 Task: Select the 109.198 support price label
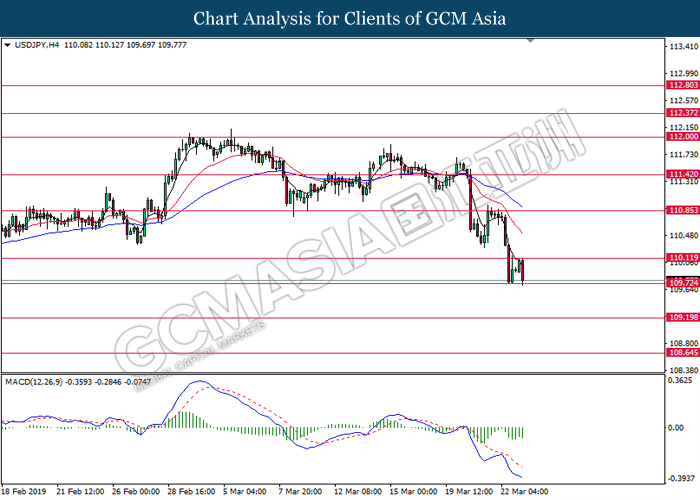tap(682, 317)
